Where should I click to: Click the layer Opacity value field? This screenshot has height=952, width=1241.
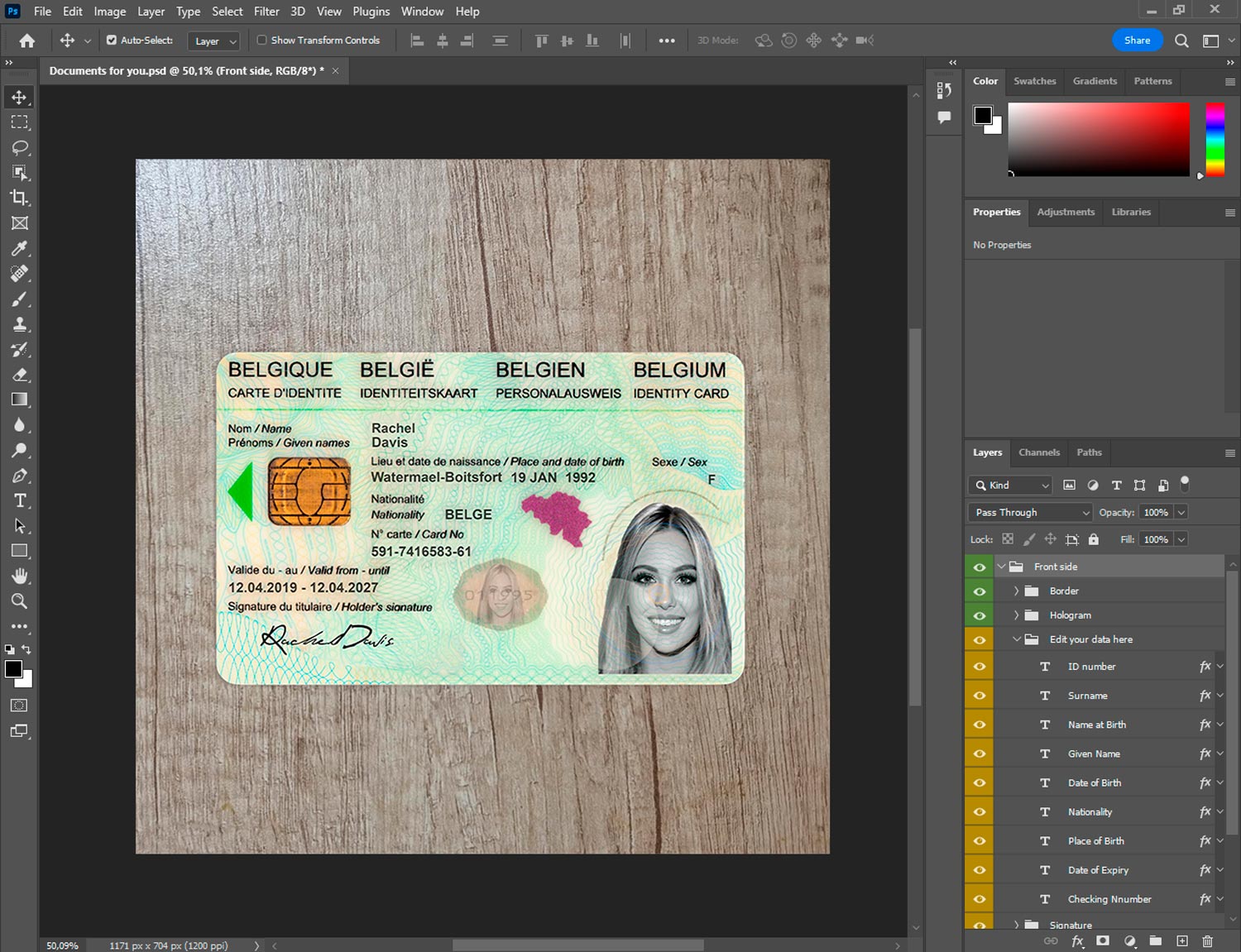coord(1156,512)
